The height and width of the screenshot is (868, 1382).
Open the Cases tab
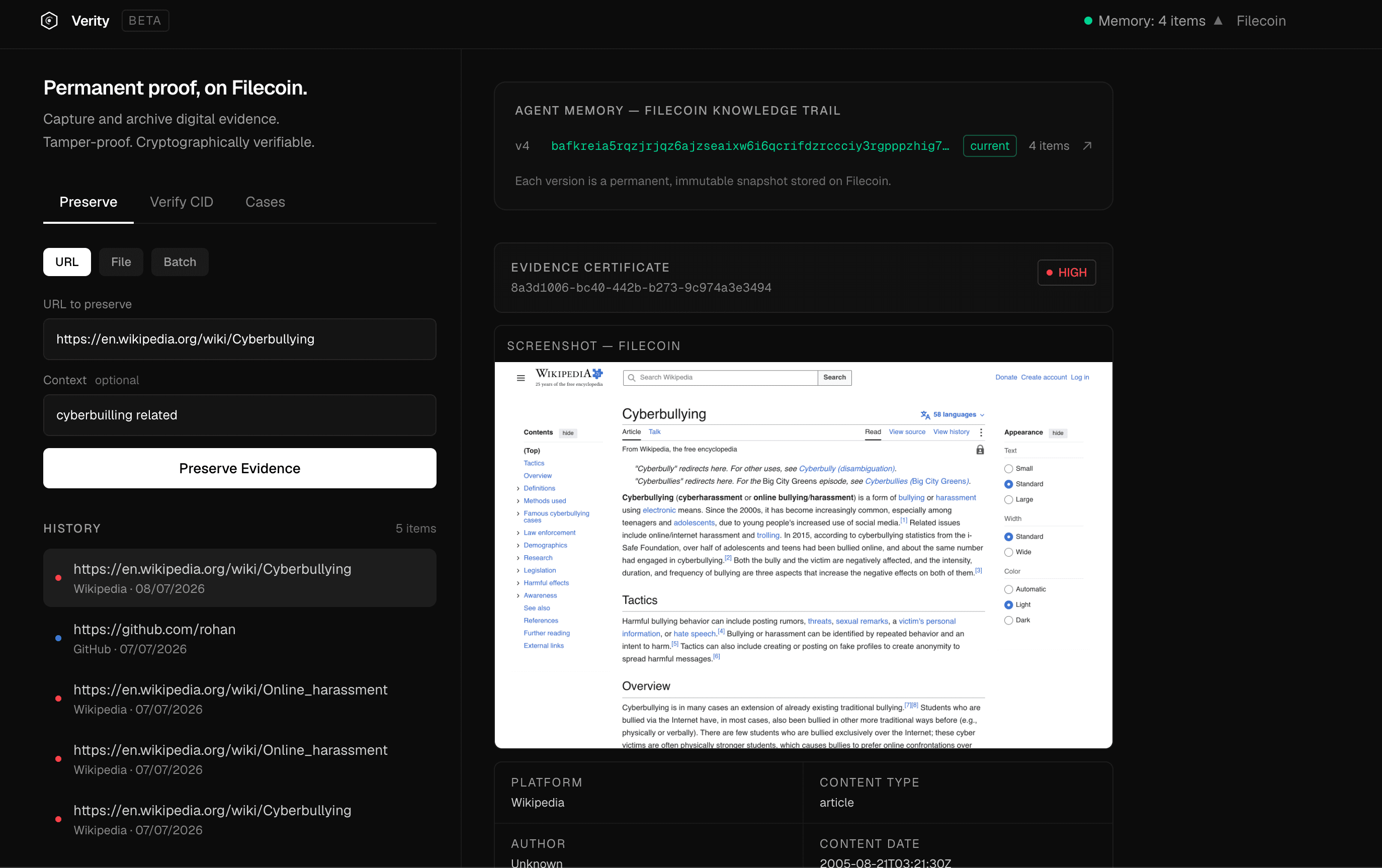[265, 202]
